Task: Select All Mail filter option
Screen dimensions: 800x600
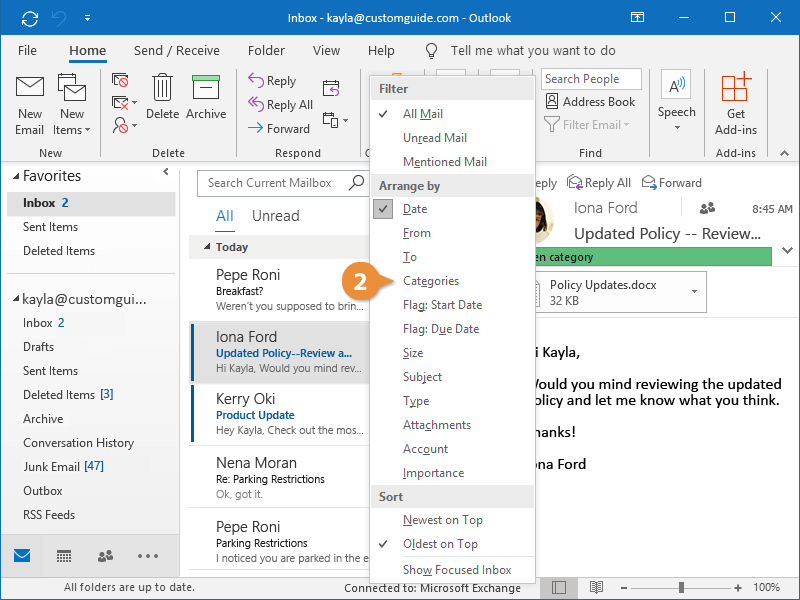Action: pos(452,114)
